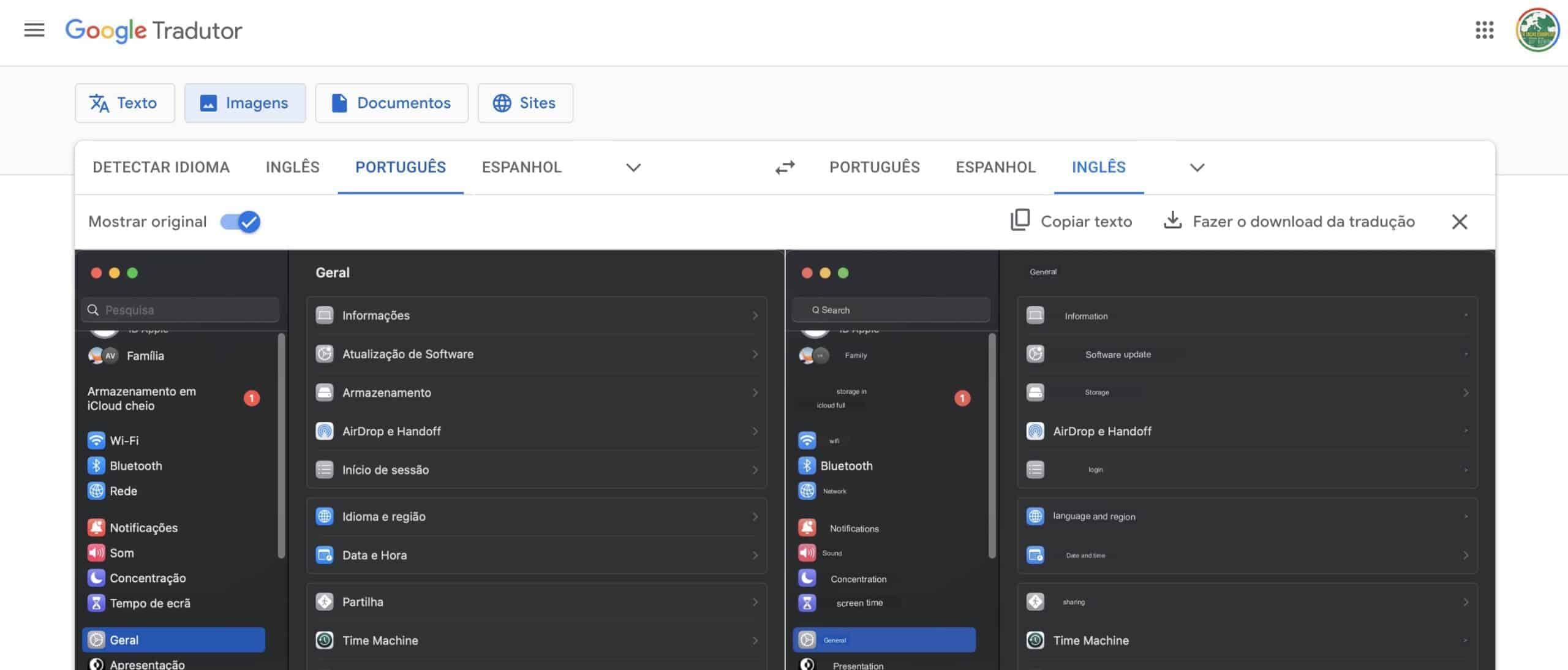Open the main navigation hamburger menu
Screen dimensions: 1568x670
tap(34, 30)
